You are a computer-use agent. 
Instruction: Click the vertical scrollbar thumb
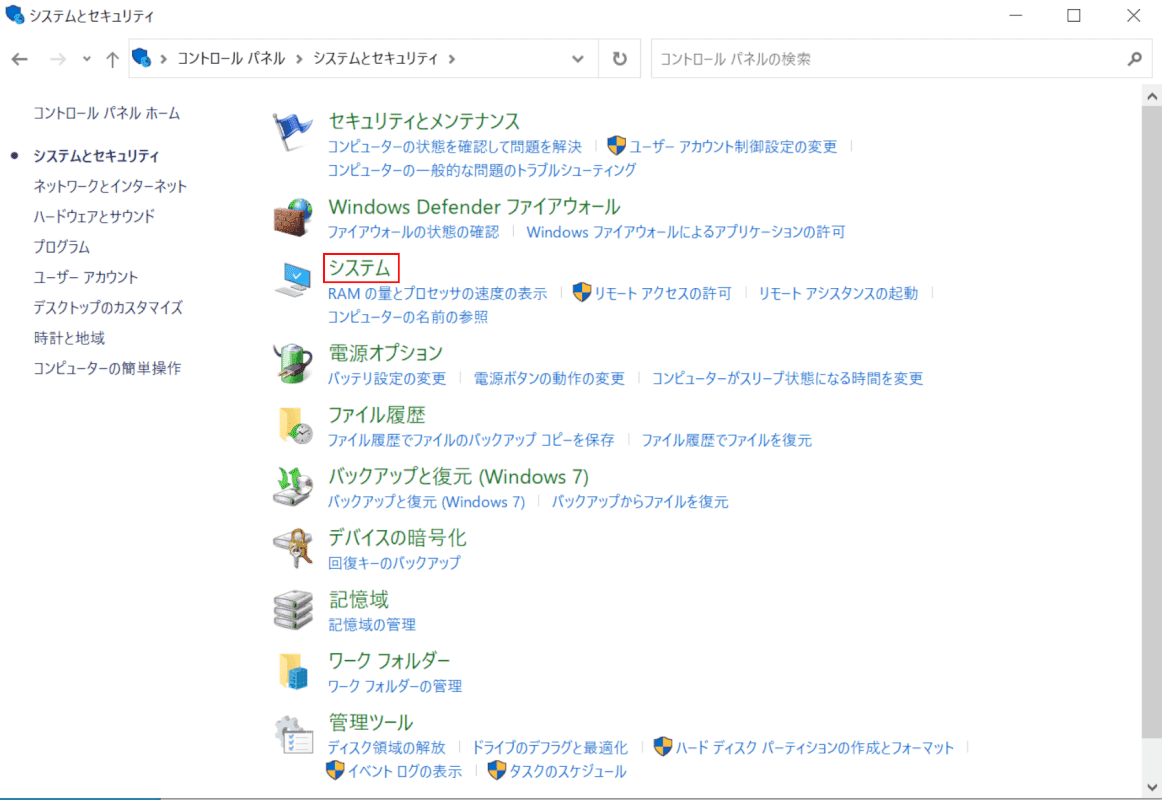pyautogui.click(x=1152, y=421)
